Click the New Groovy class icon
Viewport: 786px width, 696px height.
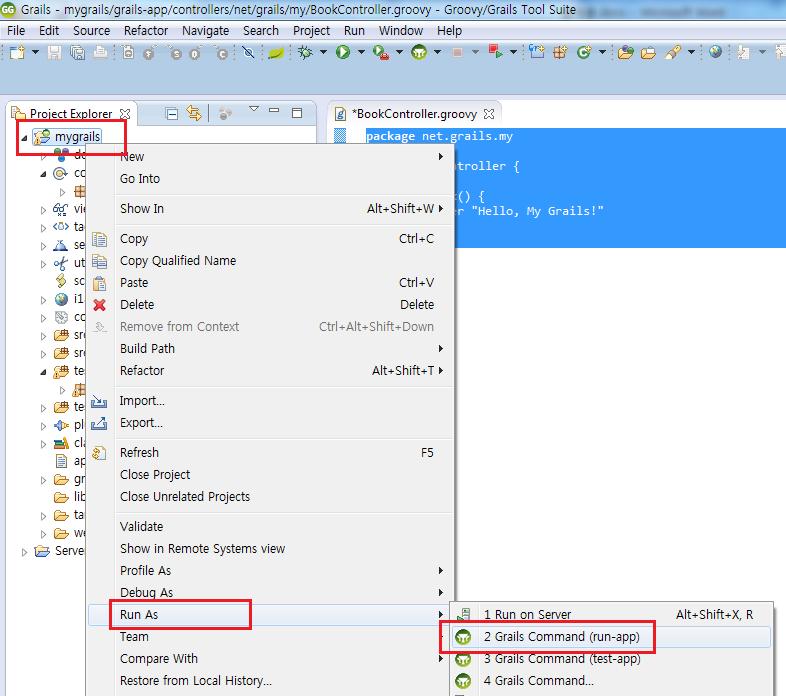pyautogui.click(x=583, y=52)
